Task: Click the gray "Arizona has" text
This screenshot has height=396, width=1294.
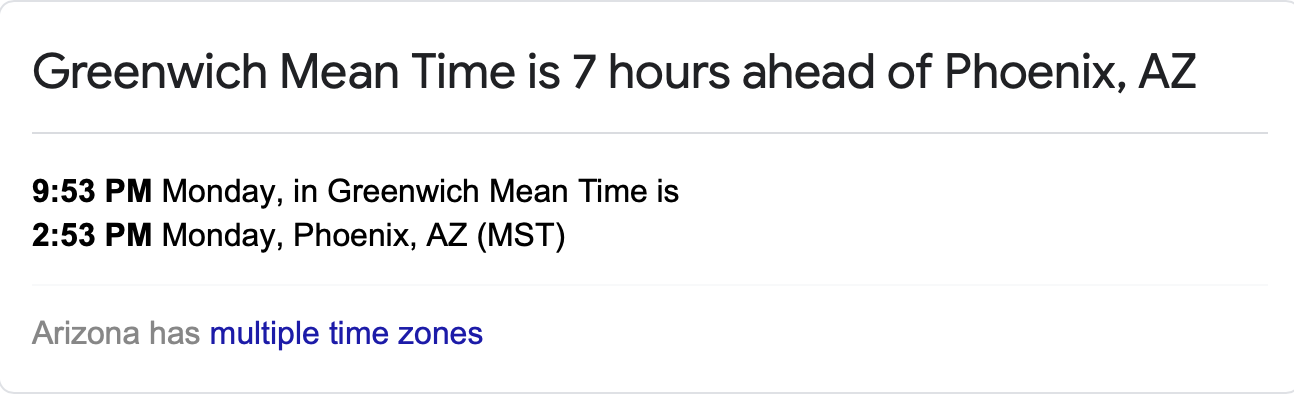Action: point(116,333)
